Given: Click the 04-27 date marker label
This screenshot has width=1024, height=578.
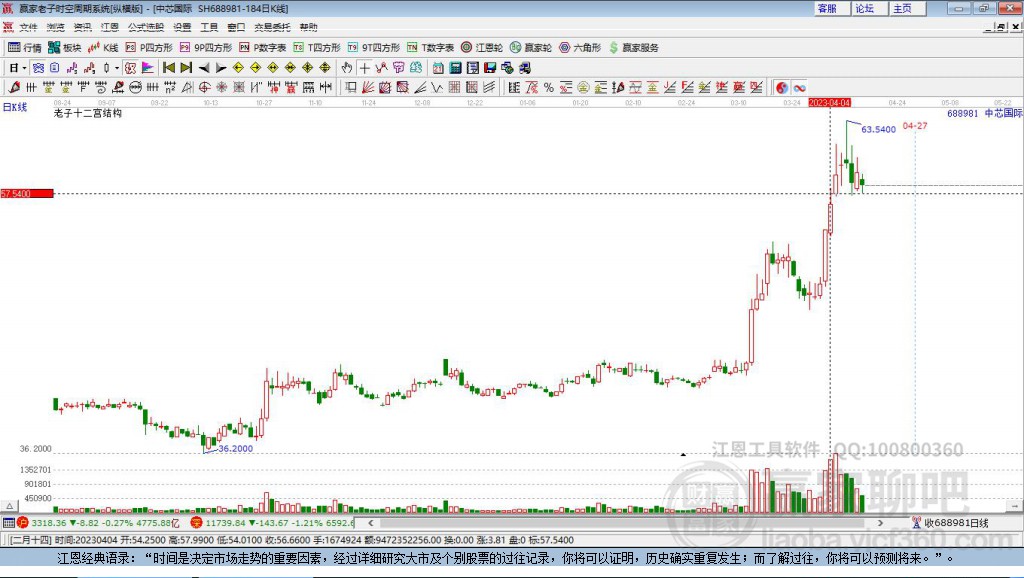Looking at the screenshot, I should 915,125.
